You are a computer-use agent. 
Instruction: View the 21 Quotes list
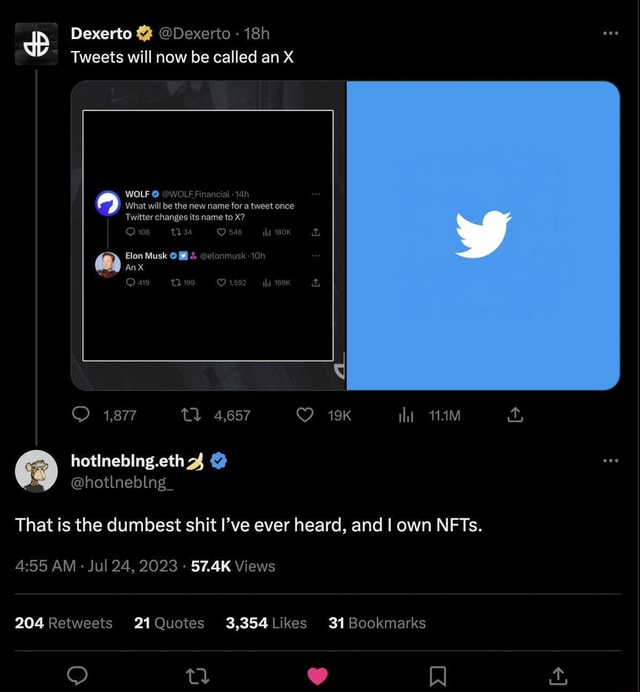point(169,622)
